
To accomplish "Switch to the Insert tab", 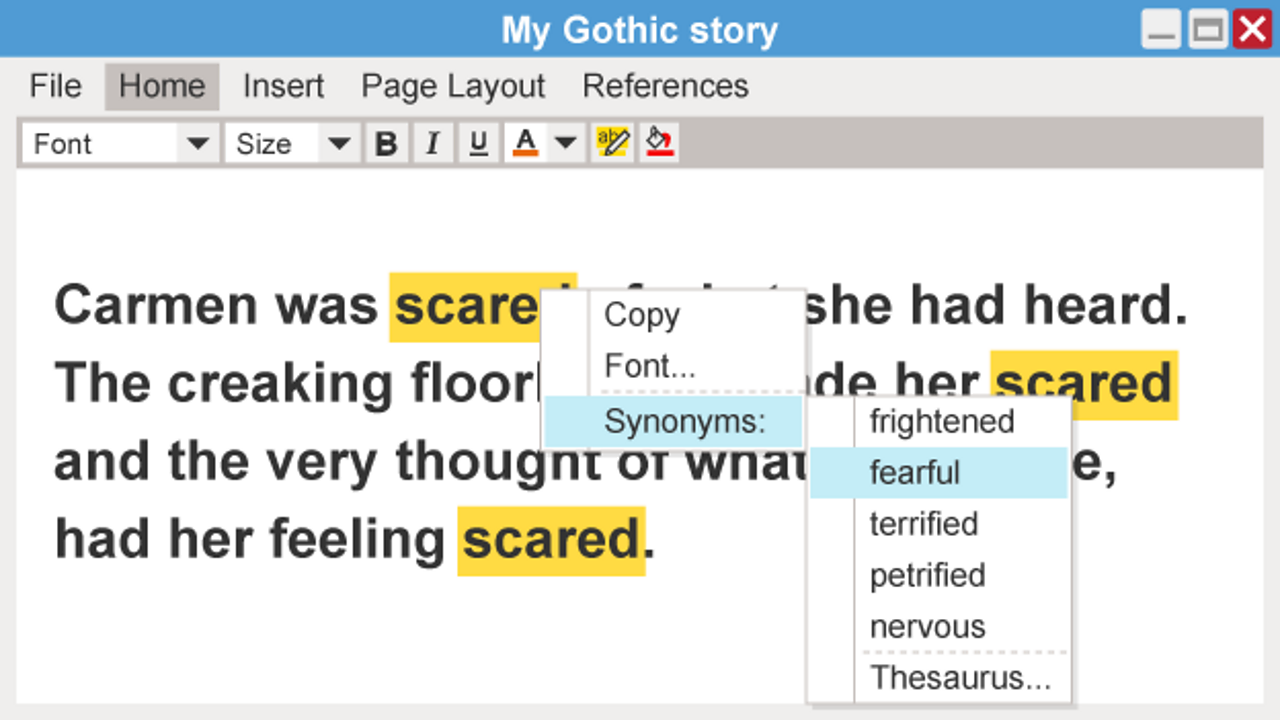I will click(x=283, y=87).
